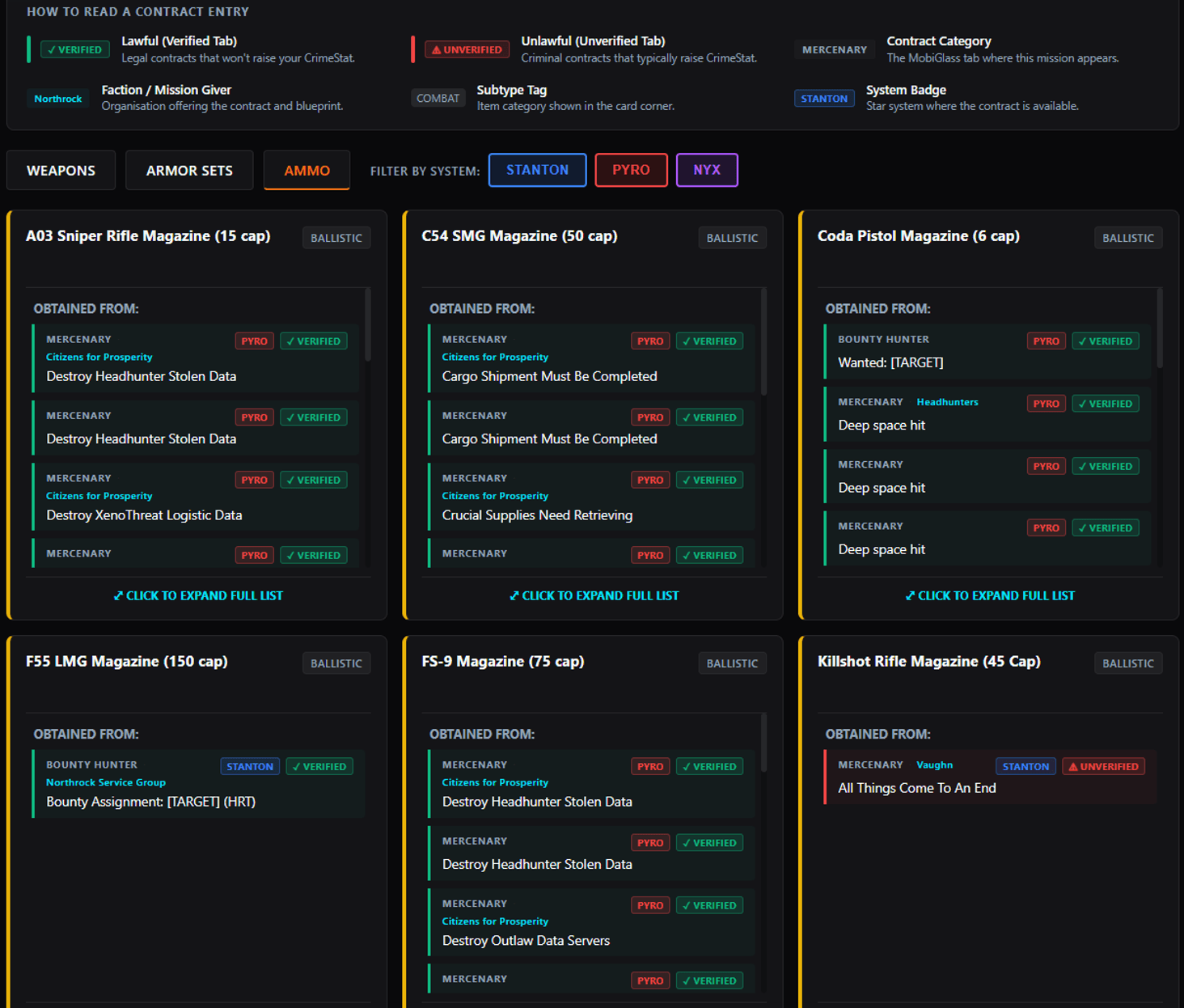This screenshot has width=1184, height=1008.
Task: Open the Headhunters faction link
Action: coord(947,401)
